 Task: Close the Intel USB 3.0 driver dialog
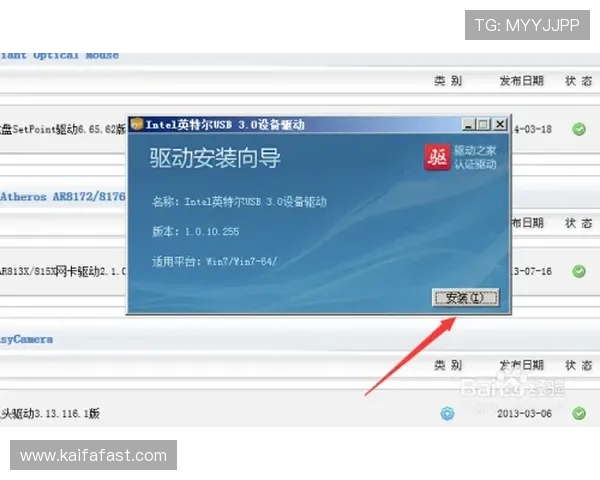pyautogui.click(x=500, y=125)
